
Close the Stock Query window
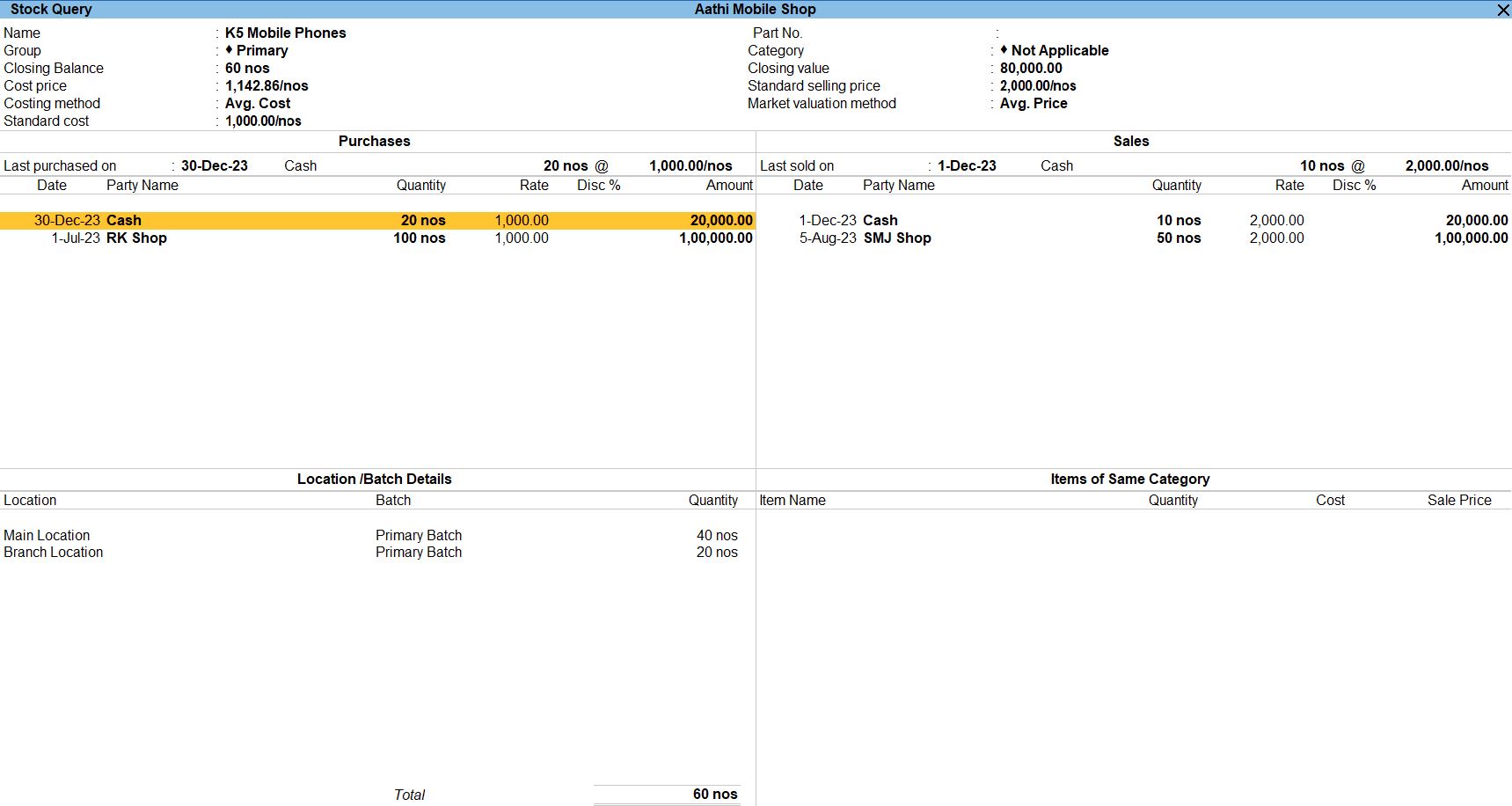pyautogui.click(x=1503, y=10)
